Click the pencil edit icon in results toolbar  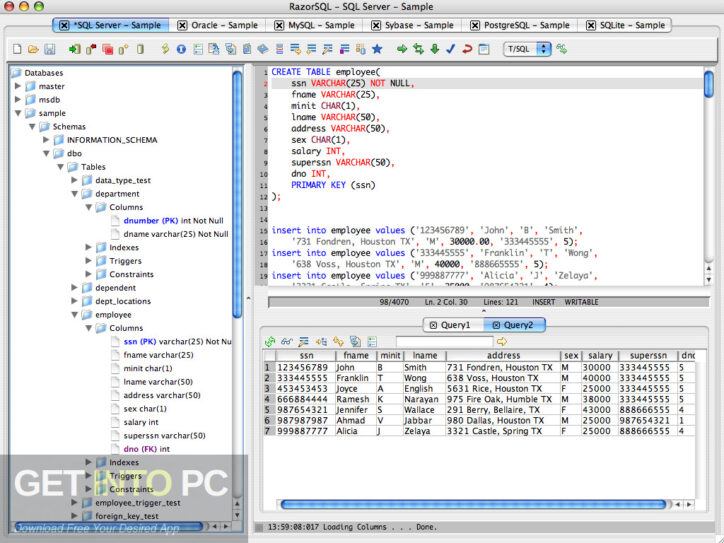pyautogui.click(x=303, y=342)
